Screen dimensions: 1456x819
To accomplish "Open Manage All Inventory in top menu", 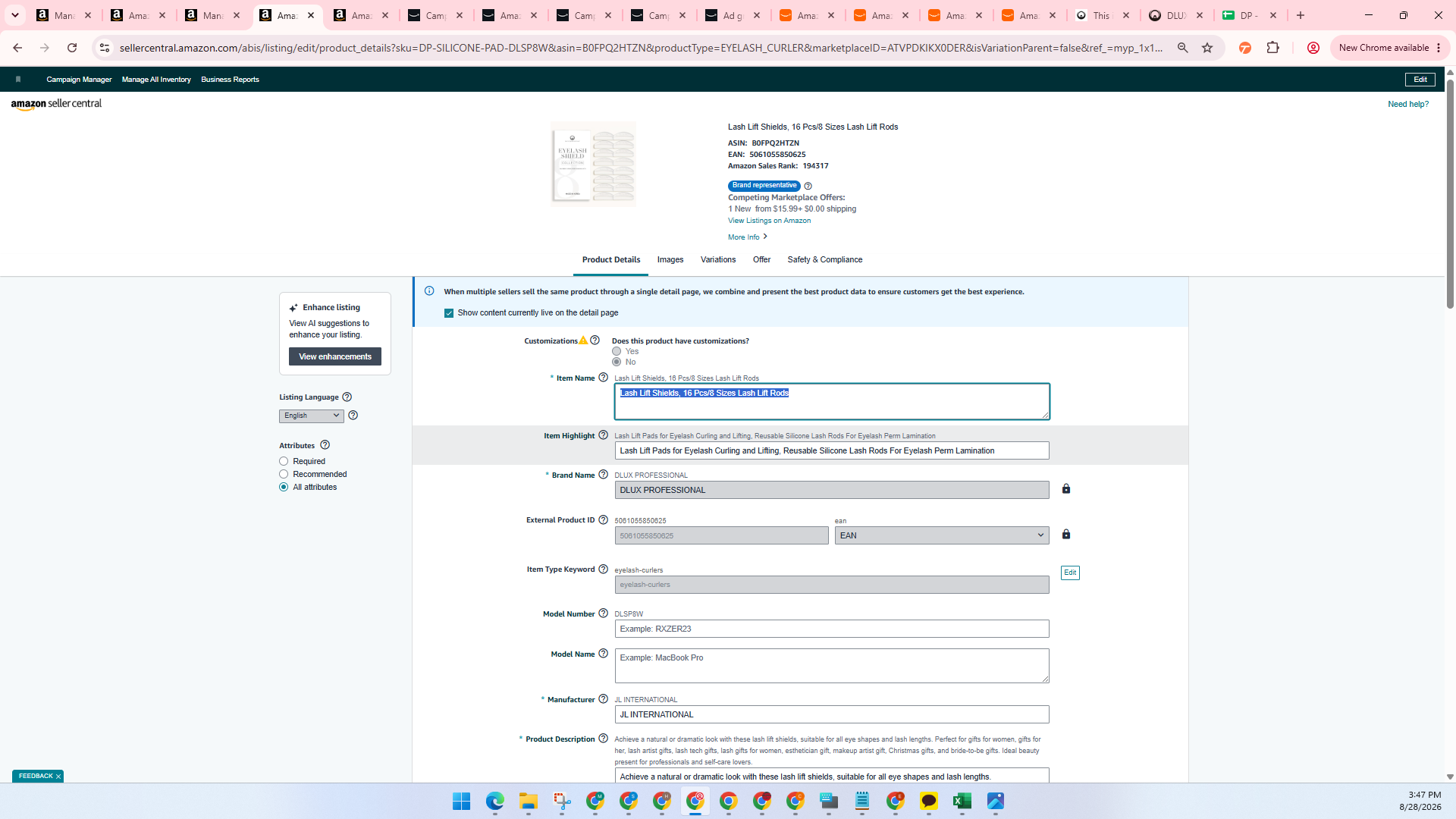I will tap(156, 80).
